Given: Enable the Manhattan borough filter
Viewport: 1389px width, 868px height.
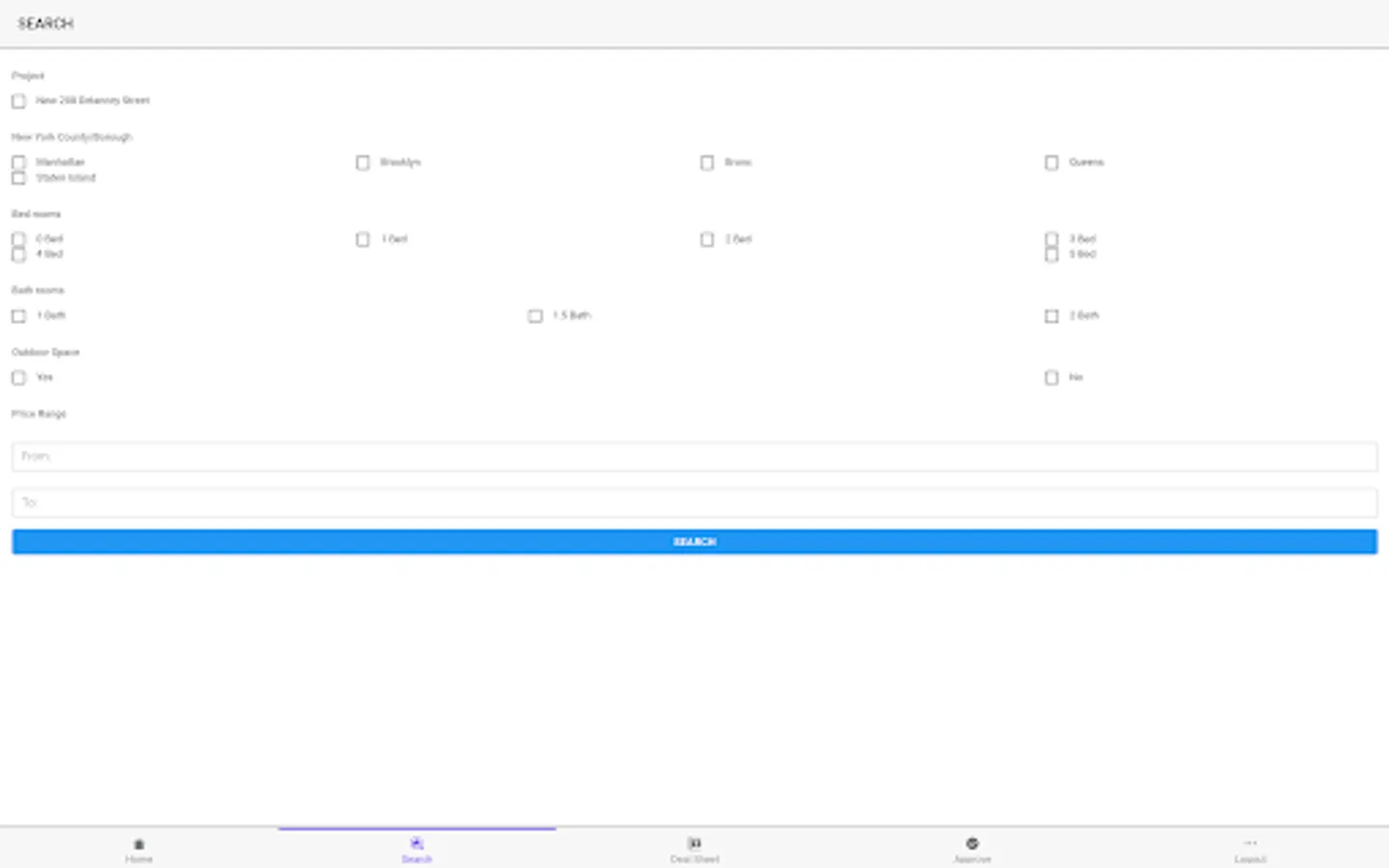Looking at the screenshot, I should [18, 162].
